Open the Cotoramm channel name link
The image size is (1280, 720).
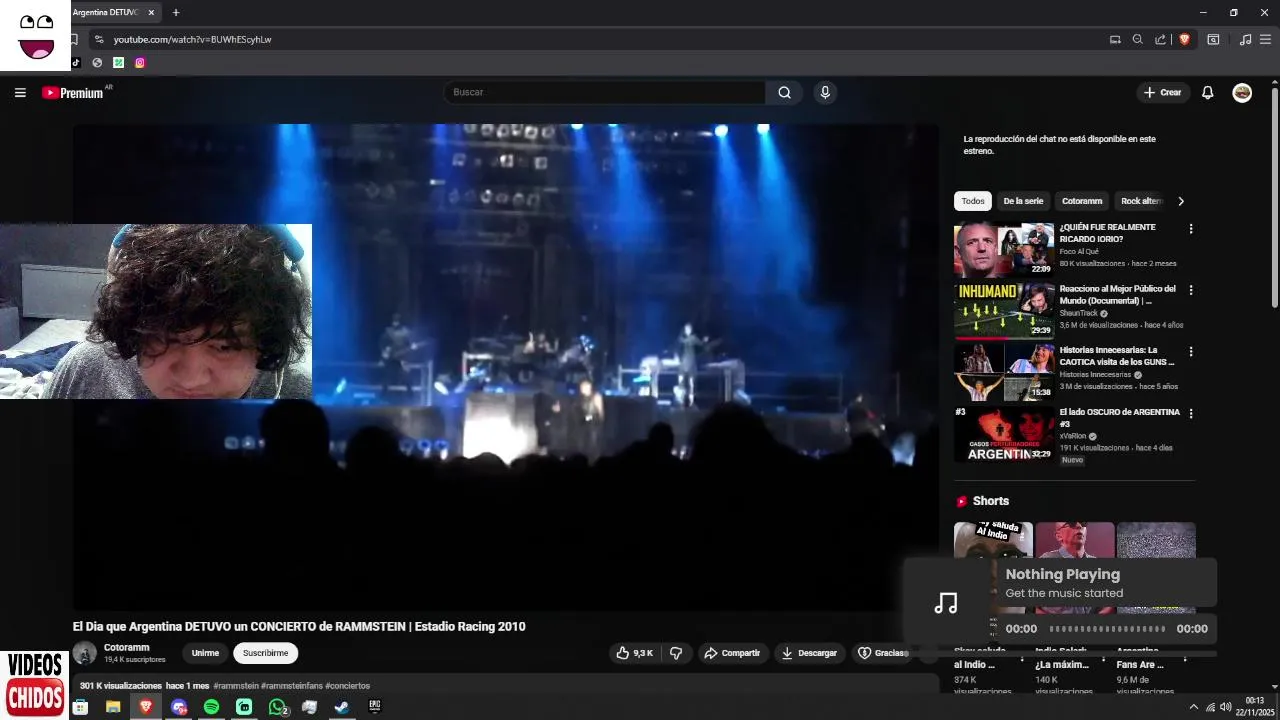click(x=126, y=647)
